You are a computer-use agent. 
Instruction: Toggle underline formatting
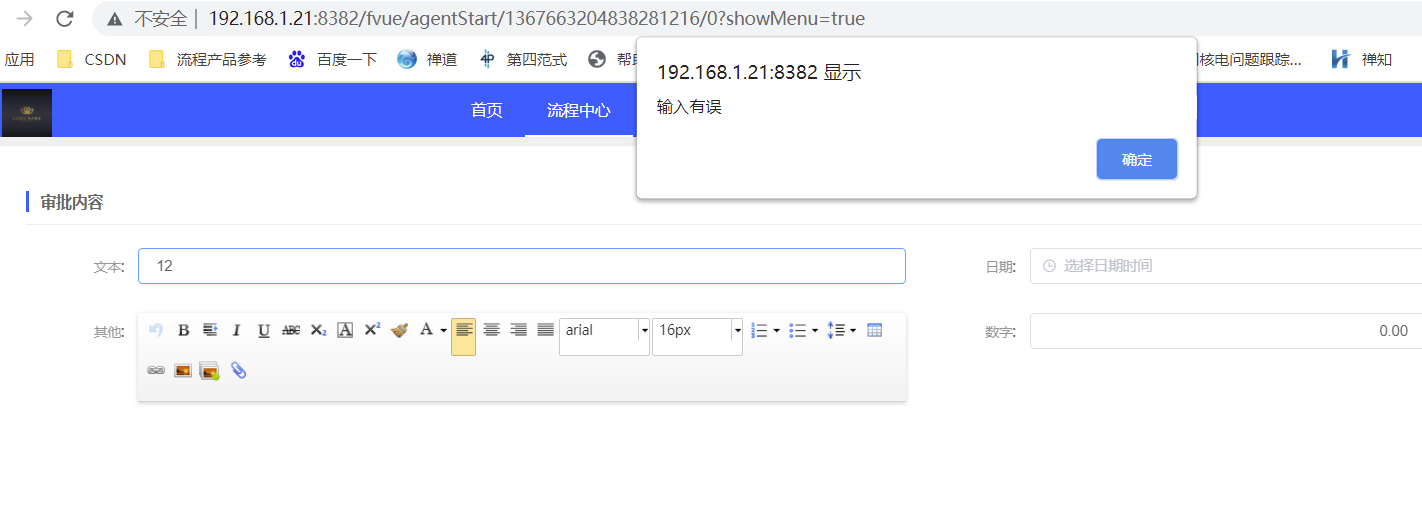click(x=264, y=330)
